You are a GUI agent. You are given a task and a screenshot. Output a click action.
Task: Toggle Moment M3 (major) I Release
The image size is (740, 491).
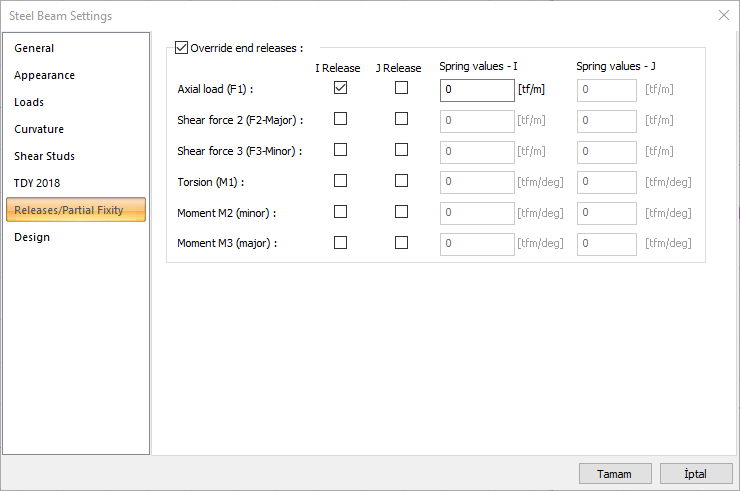pos(341,243)
